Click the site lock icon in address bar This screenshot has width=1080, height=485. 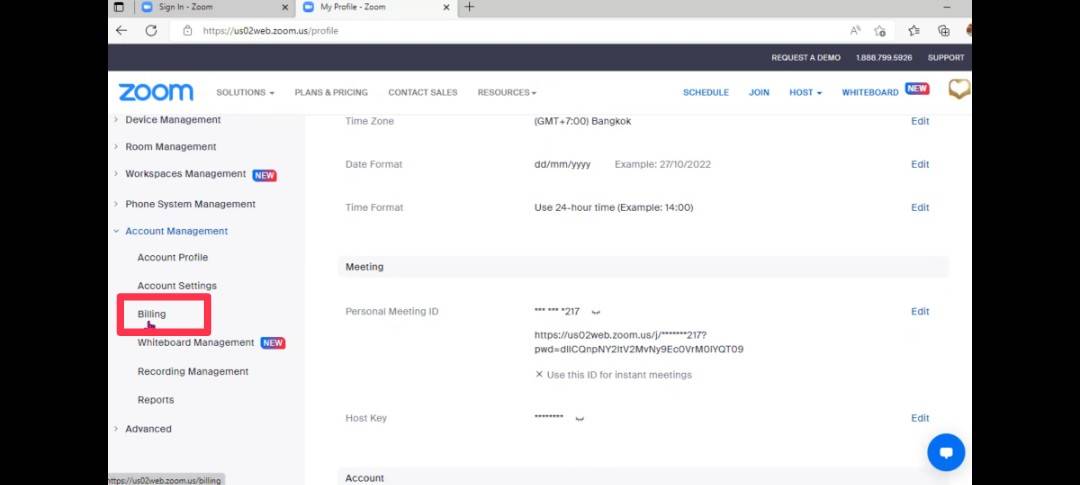coord(187,31)
